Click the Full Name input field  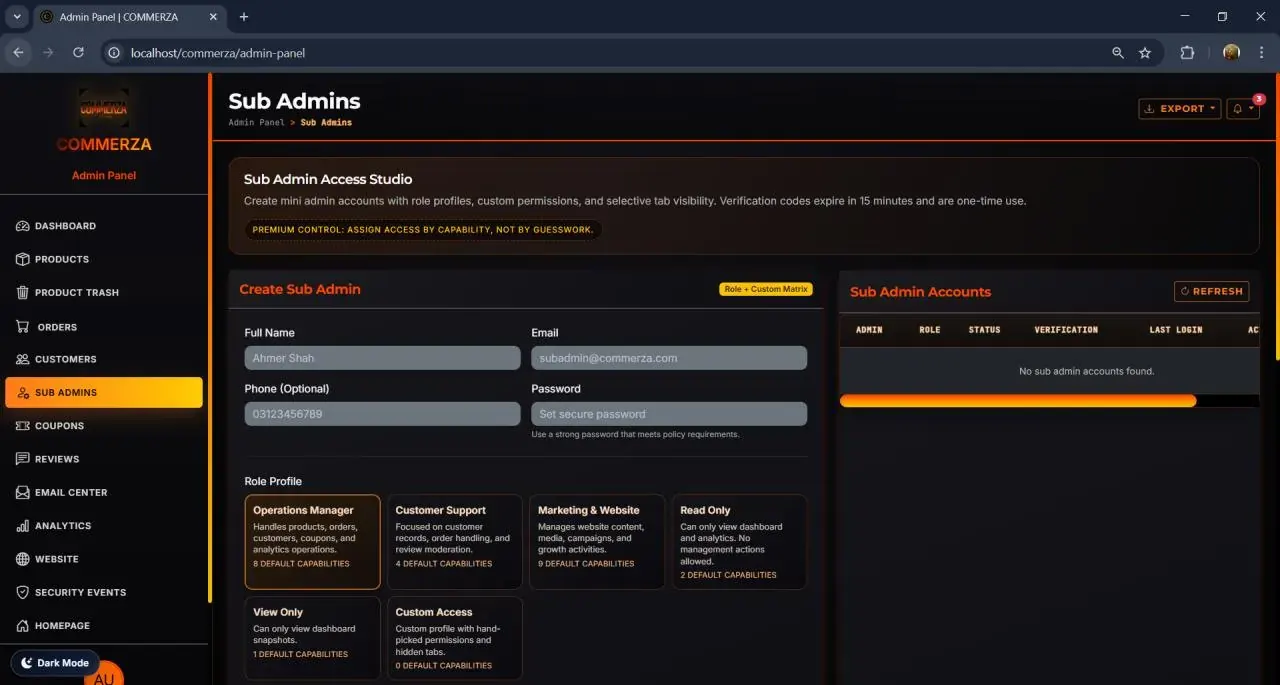click(382, 358)
